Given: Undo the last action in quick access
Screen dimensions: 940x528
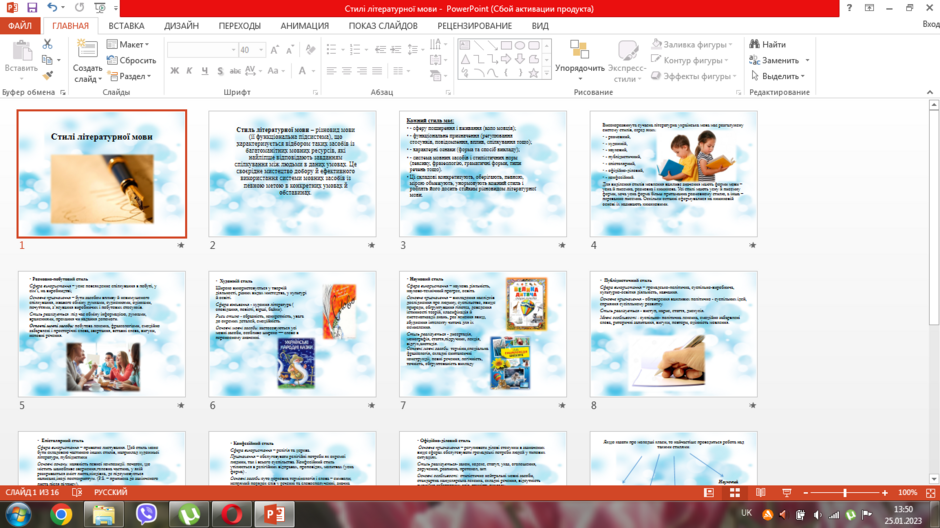Looking at the screenshot, I should pyautogui.click(x=52, y=8).
